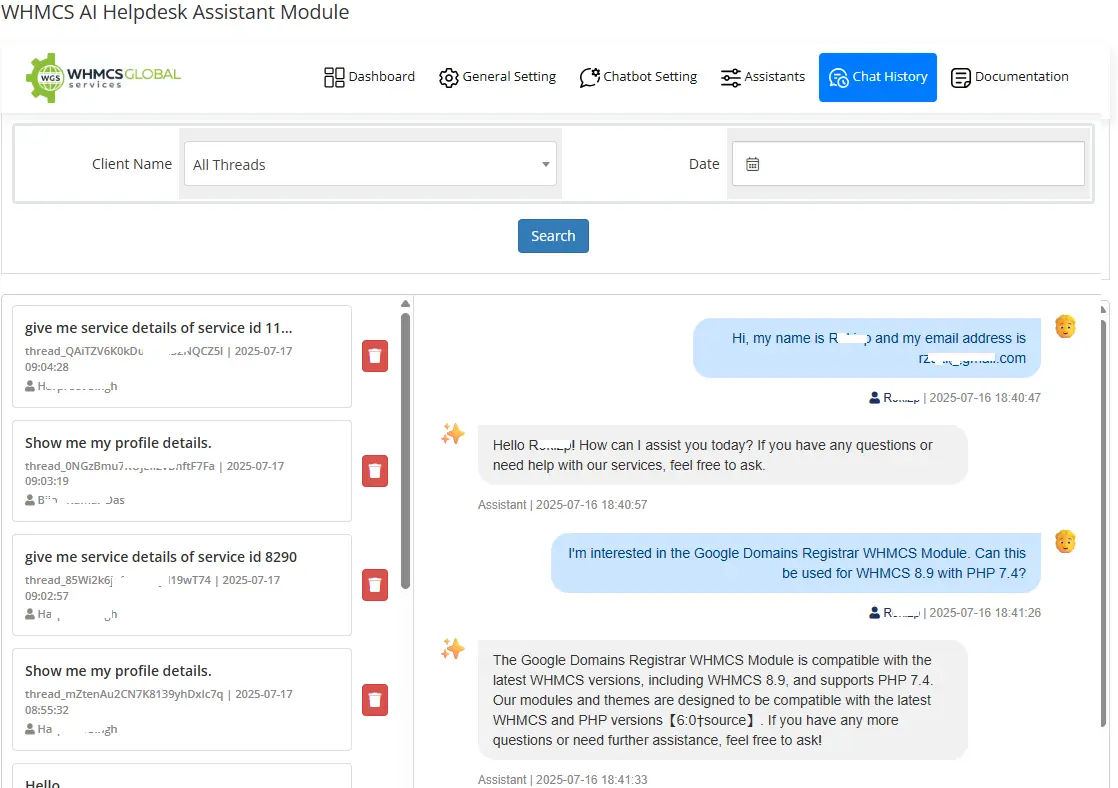
Task: Click the calendar icon in the Date field
Action: [x=752, y=163]
